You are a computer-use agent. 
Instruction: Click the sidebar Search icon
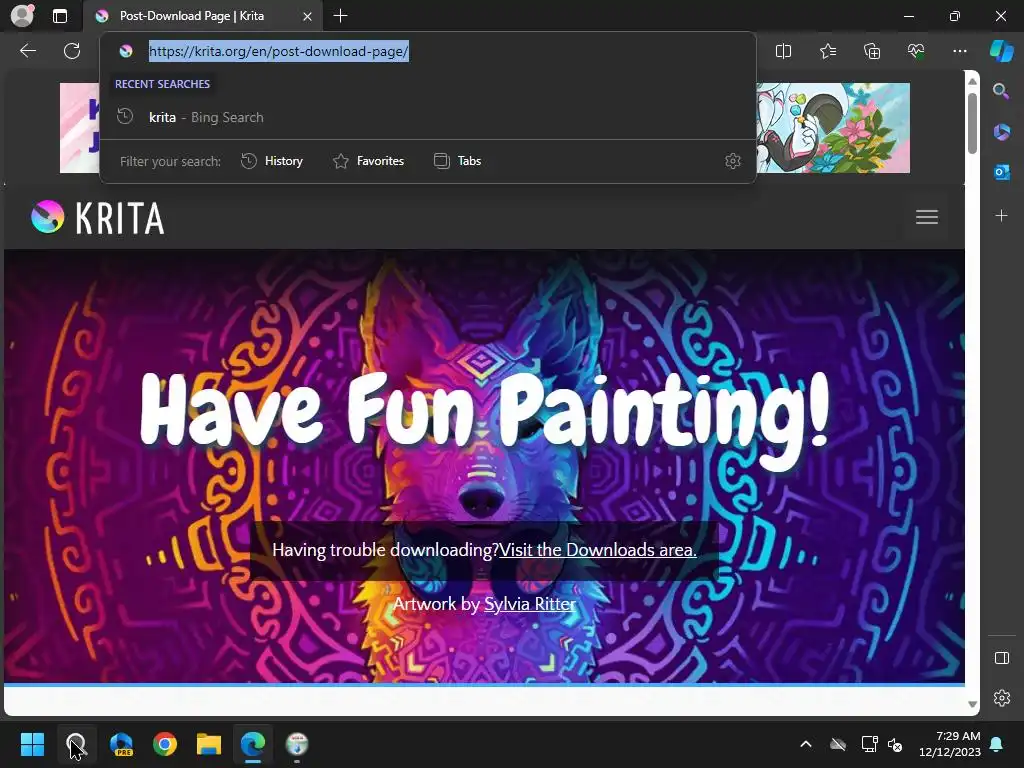(x=1001, y=91)
